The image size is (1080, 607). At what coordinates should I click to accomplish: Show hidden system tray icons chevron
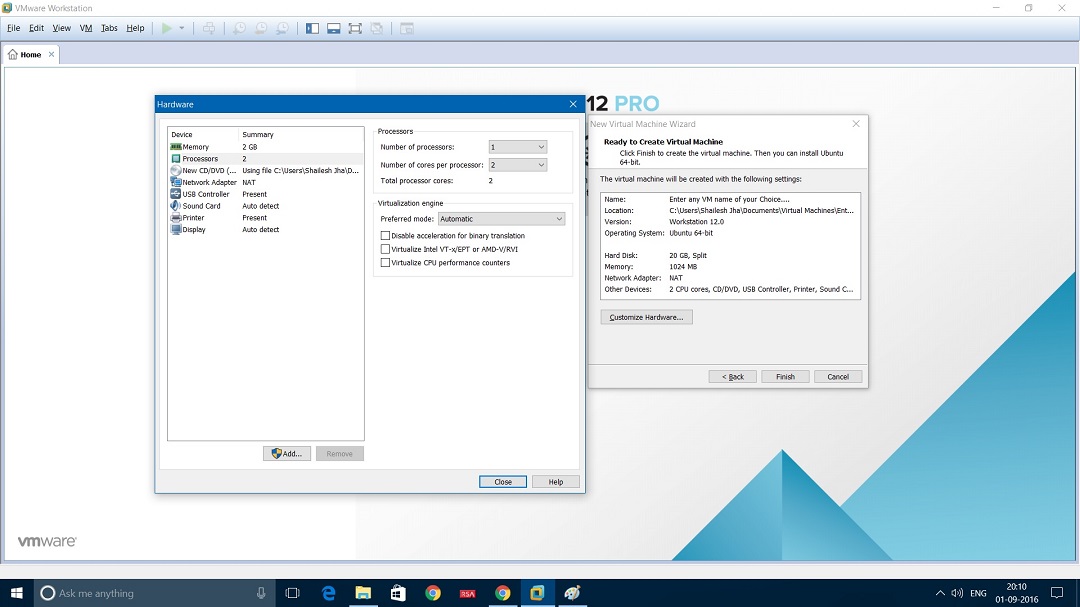[940, 593]
